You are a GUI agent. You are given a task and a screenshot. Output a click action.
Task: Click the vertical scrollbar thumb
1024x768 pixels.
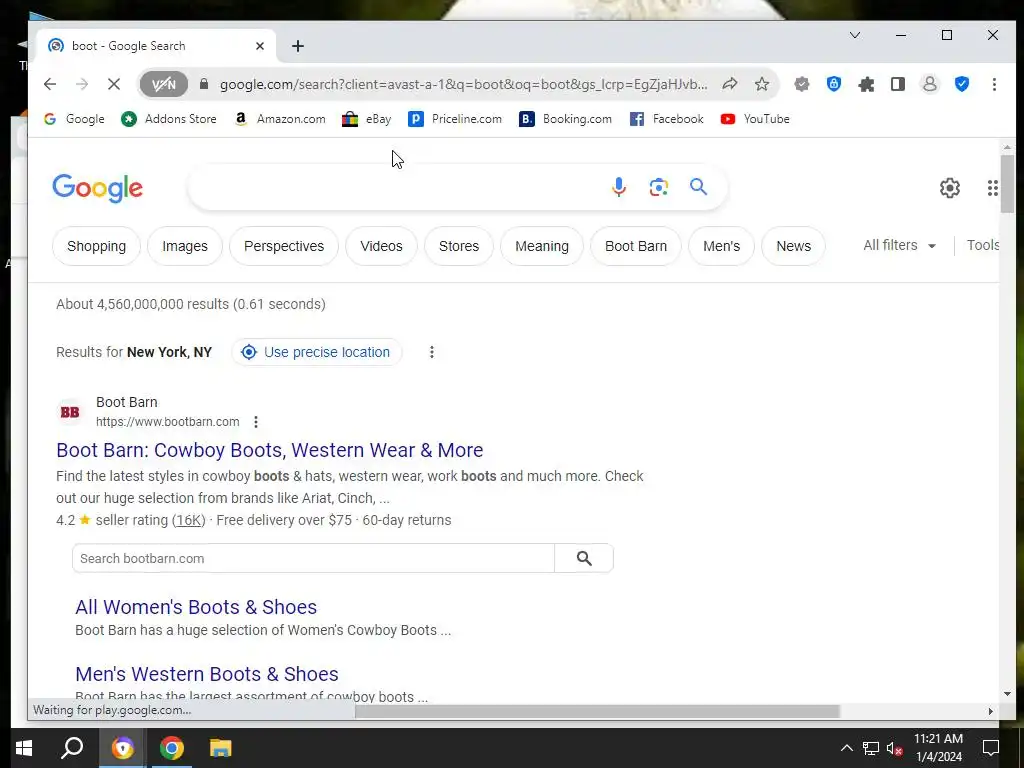click(x=1007, y=184)
